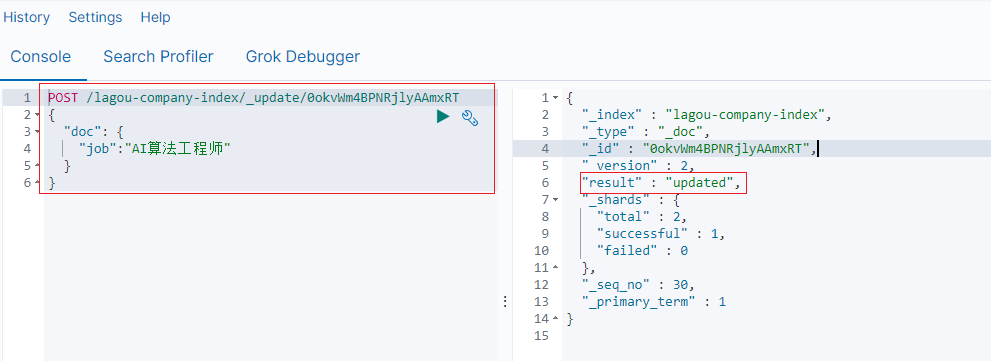The height and width of the screenshot is (361, 991).
Task: Click the pane resize handle between editors
Action: 505,301
